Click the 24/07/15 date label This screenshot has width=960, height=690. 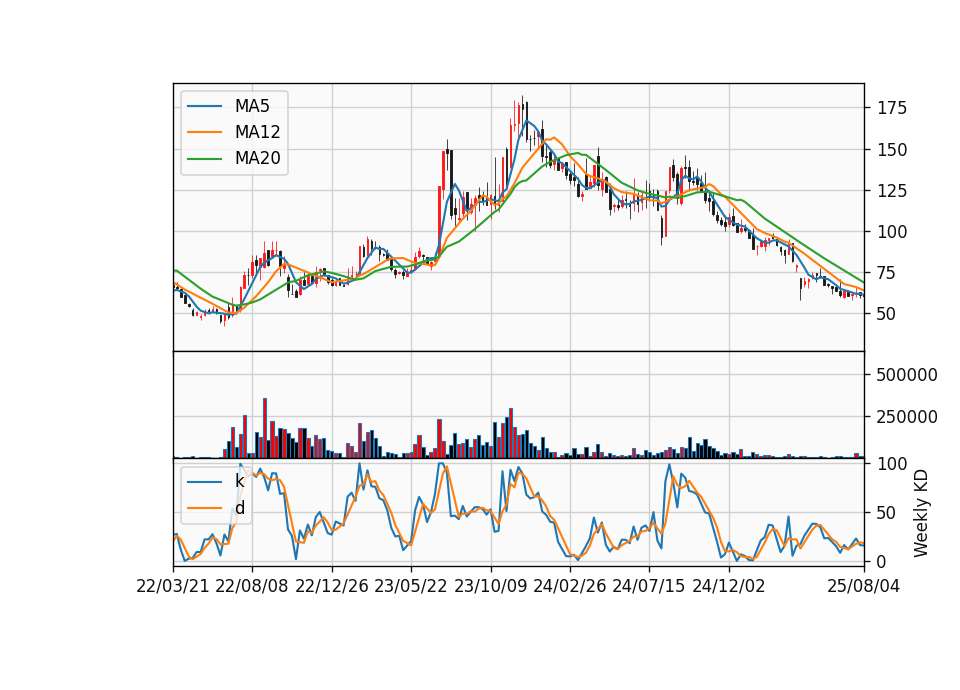649,586
